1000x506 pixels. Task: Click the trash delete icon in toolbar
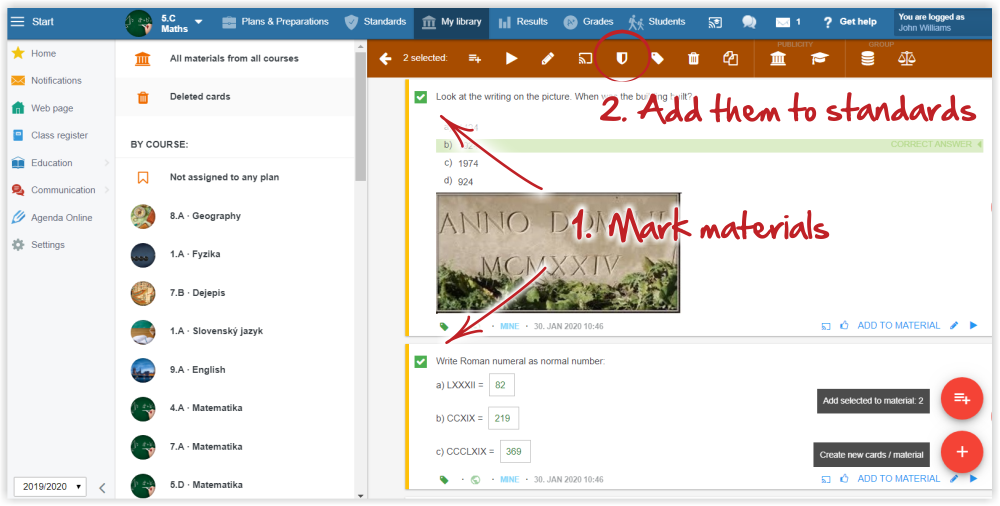point(693,59)
